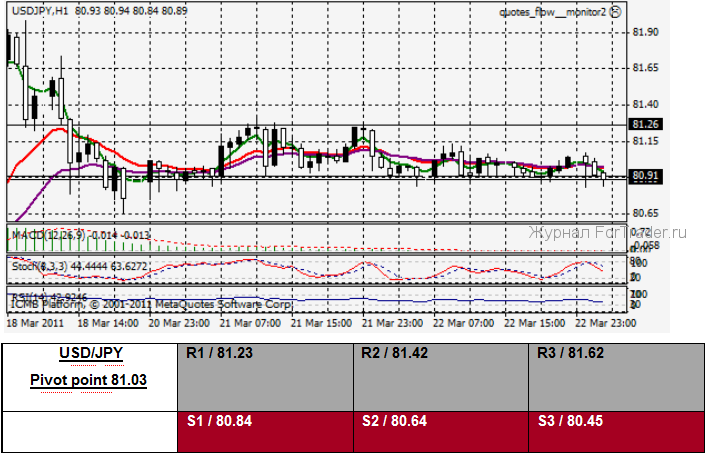The width and height of the screenshot is (705, 454).
Task: Click the USD/JPY heading in table
Action: point(88,355)
